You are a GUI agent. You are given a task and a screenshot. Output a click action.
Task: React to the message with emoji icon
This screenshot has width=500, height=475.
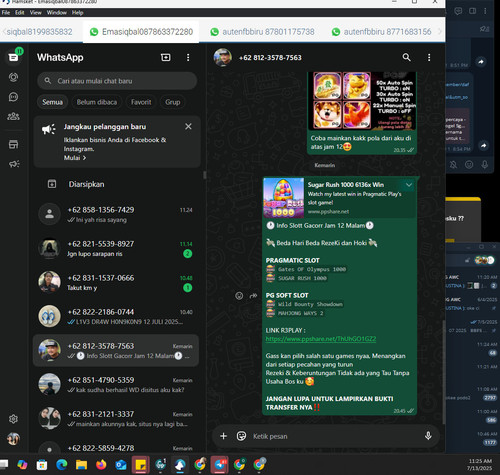(239, 296)
